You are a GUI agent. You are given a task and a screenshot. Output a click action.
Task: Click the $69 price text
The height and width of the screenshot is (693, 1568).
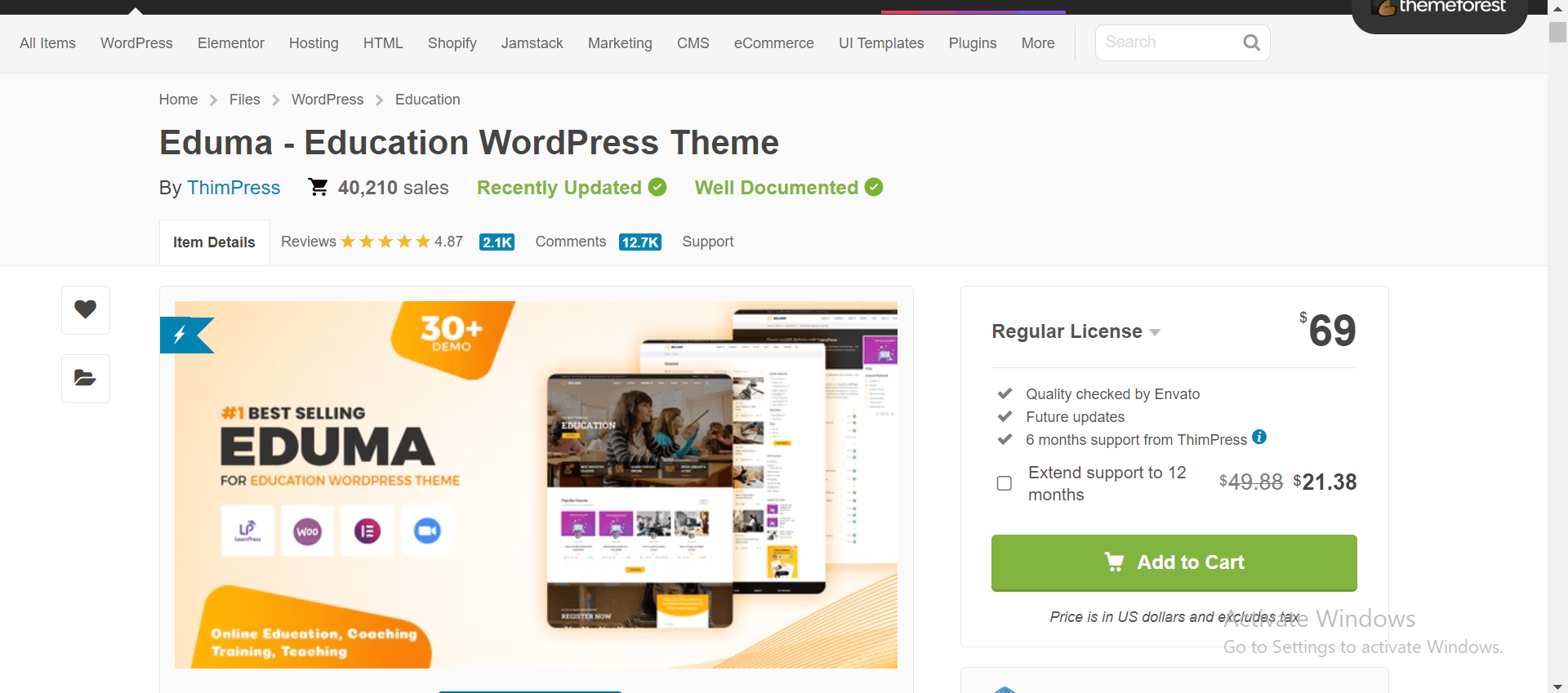[x=1328, y=330]
